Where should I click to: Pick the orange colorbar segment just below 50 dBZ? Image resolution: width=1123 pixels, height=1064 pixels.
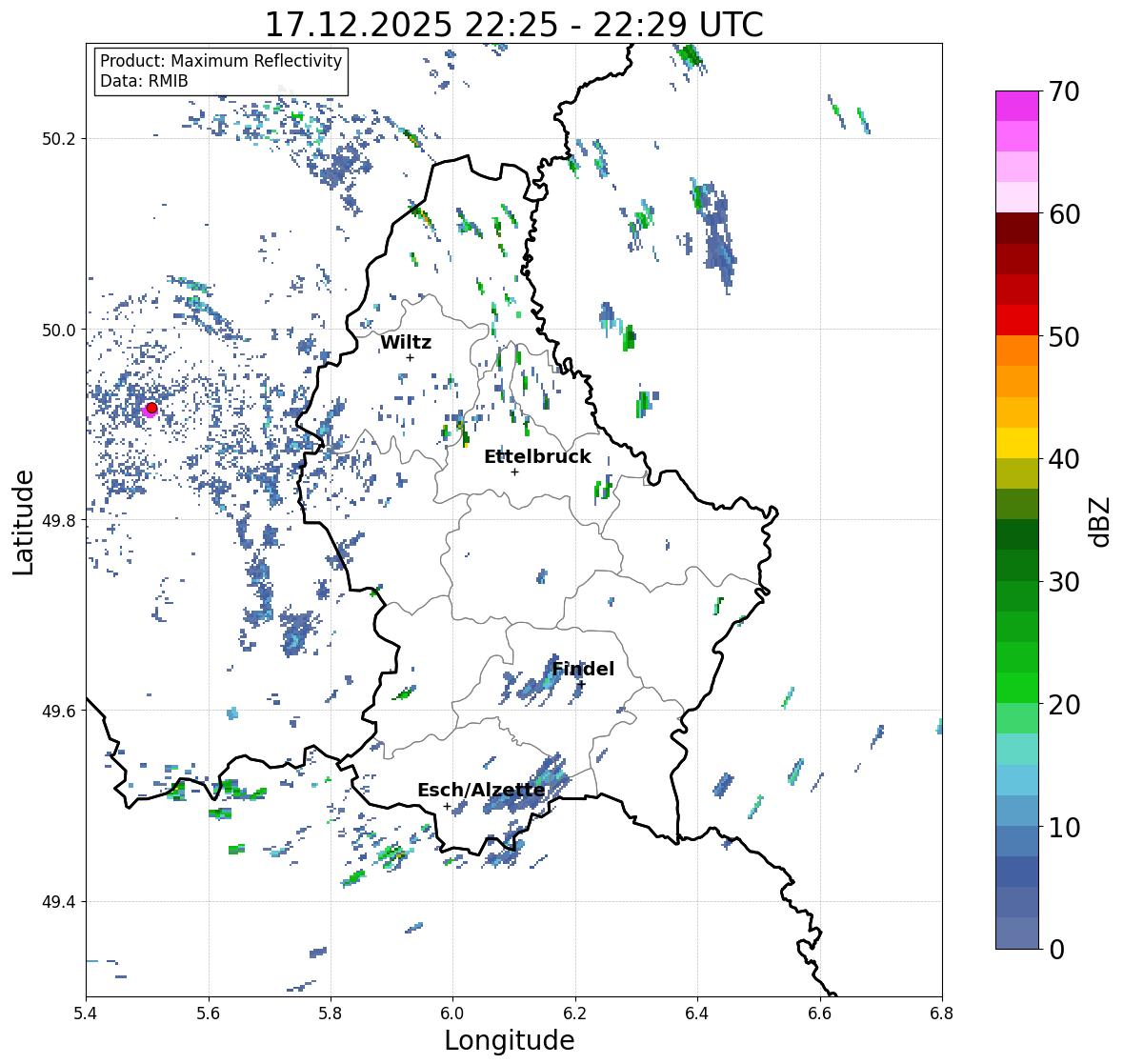click(x=1017, y=351)
